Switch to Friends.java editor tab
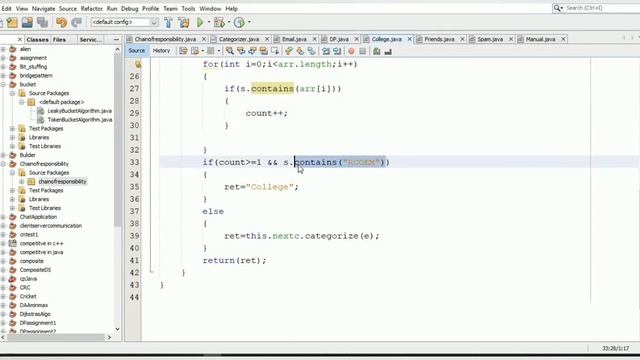 440,39
